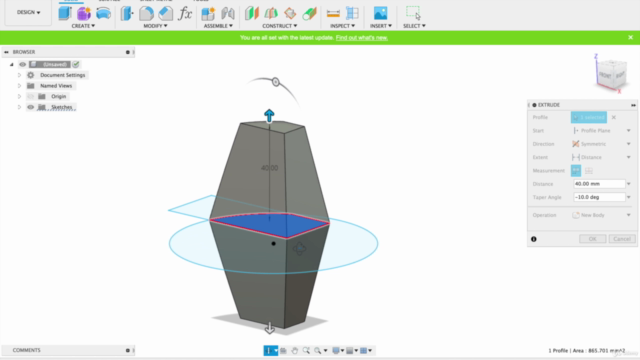Open the INSERT menu

tap(381, 26)
